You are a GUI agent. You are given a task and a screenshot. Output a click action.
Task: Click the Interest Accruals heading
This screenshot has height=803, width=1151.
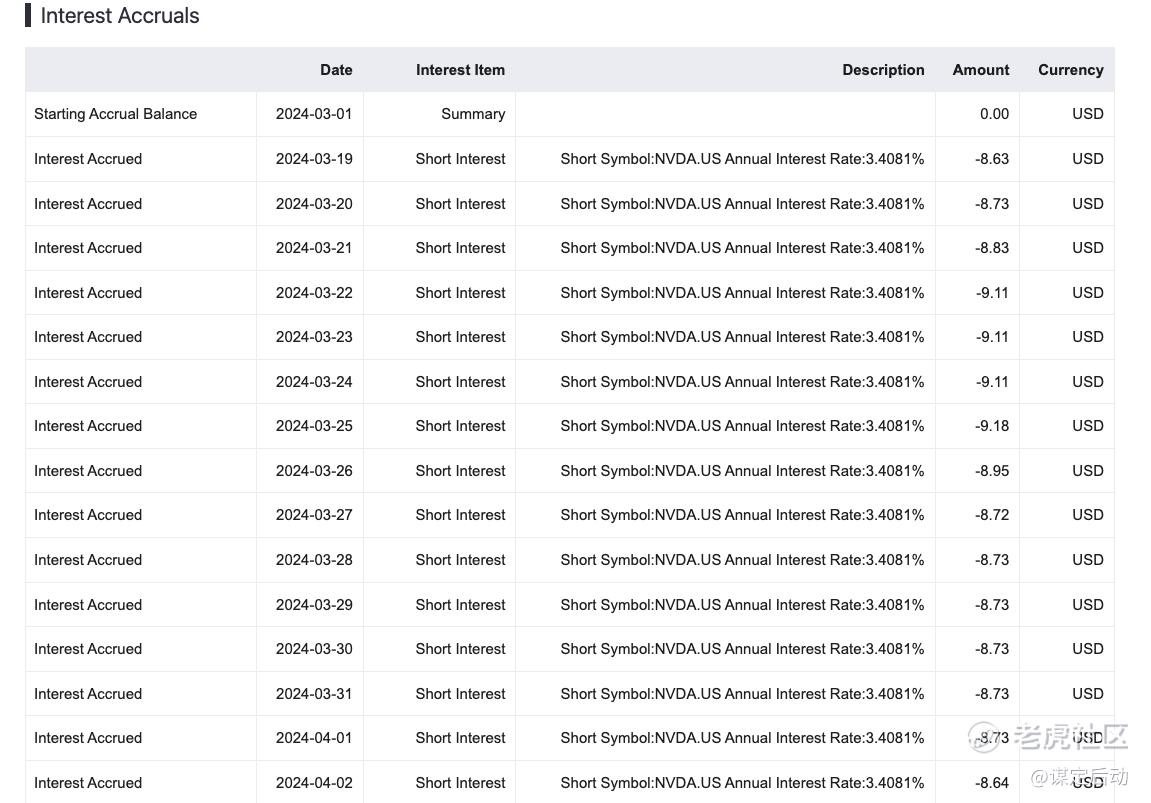point(120,15)
